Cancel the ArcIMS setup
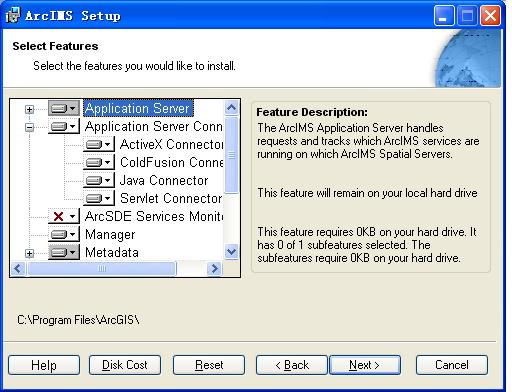This screenshot has width=512, height=392. (452, 365)
